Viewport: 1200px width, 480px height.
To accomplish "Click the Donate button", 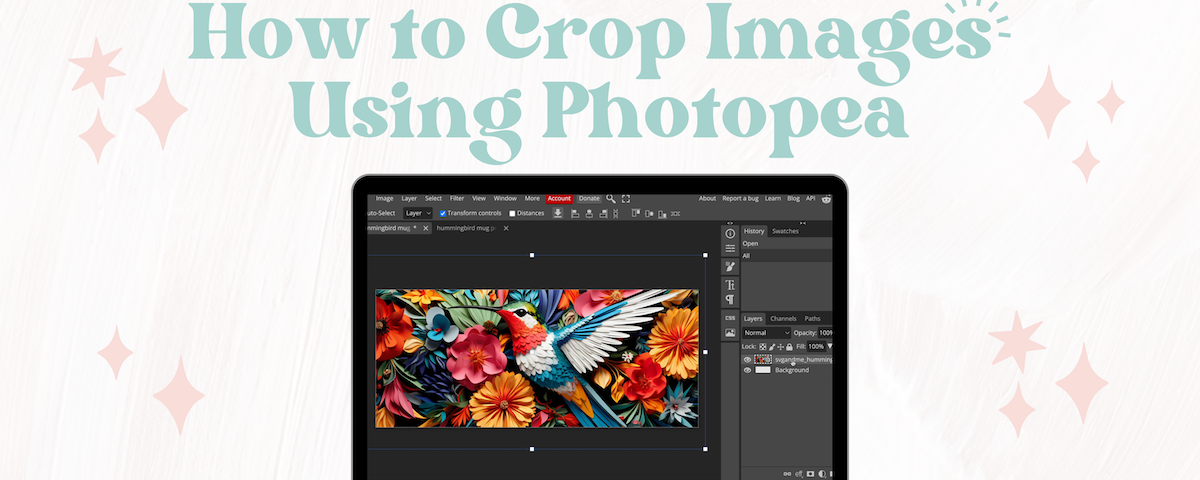I will pos(589,199).
